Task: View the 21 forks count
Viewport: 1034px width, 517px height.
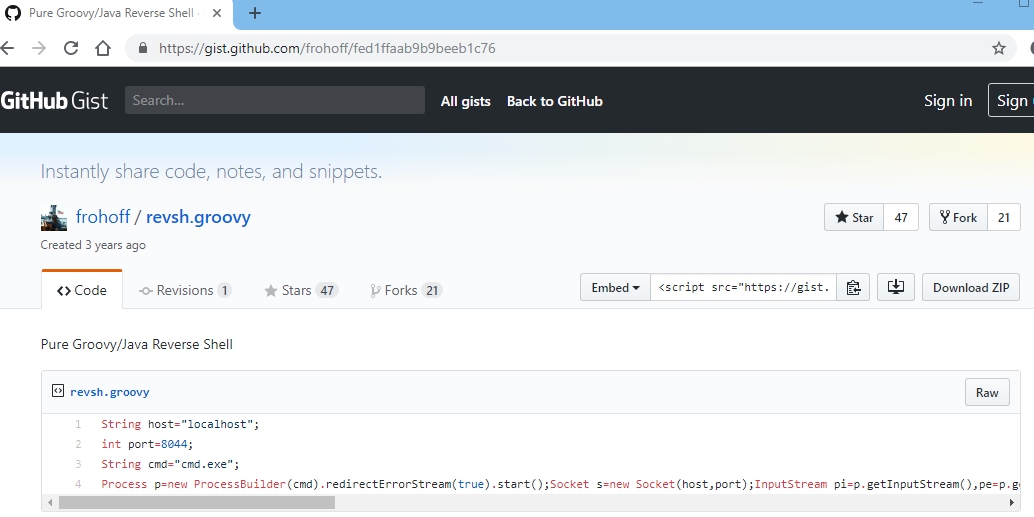Action: [1004, 218]
